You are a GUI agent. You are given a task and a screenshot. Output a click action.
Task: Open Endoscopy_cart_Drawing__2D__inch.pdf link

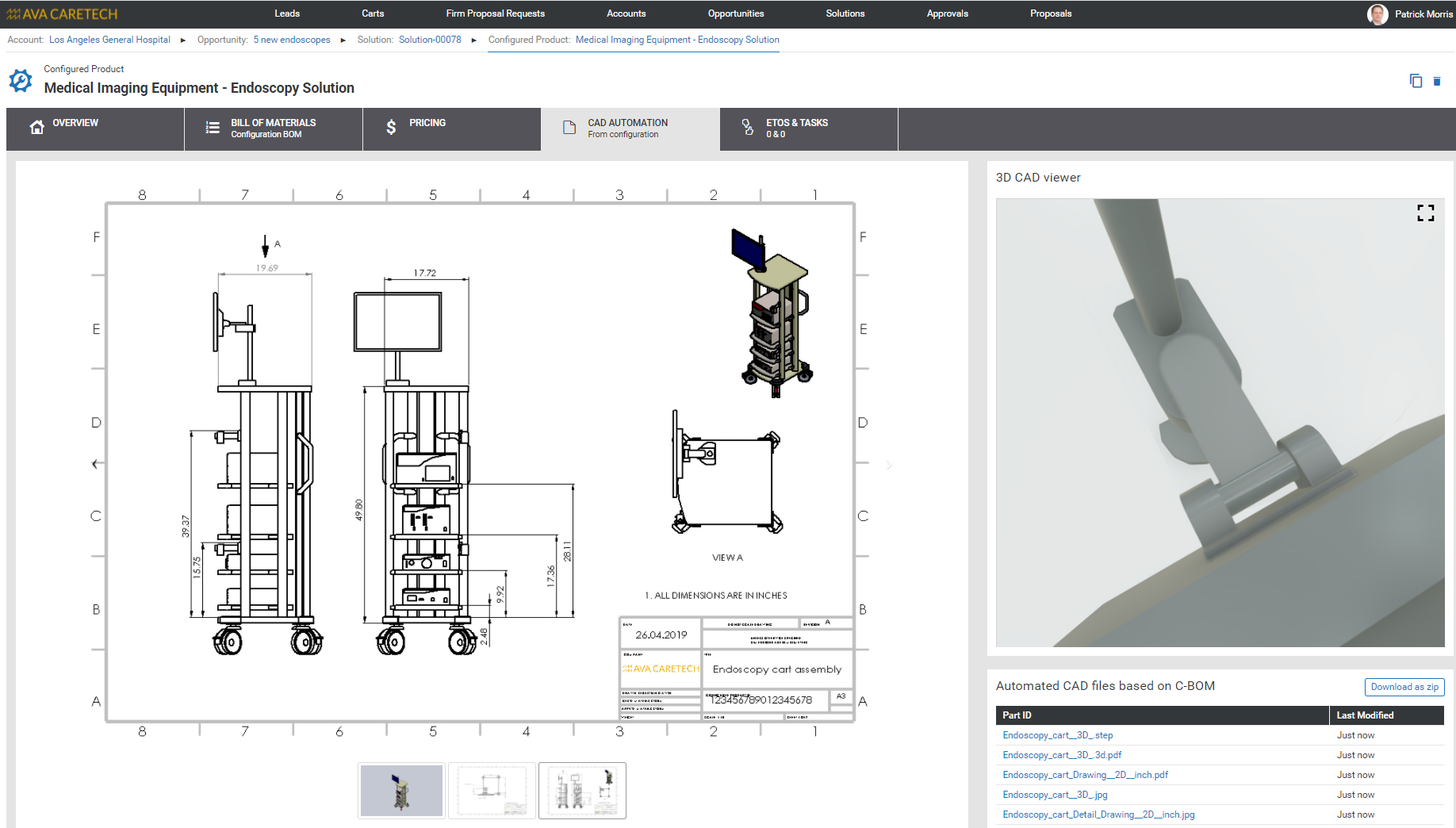1085,775
